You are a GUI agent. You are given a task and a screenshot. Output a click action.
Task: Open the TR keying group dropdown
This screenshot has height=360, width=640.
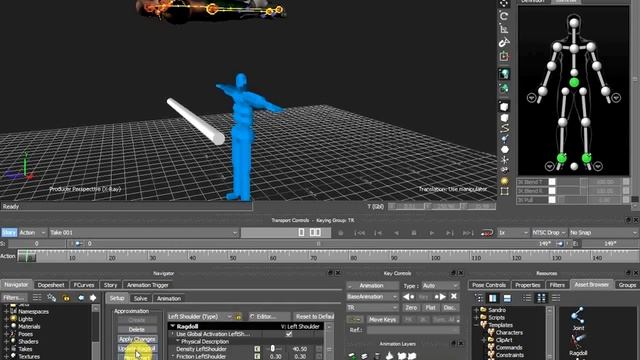click(372, 307)
